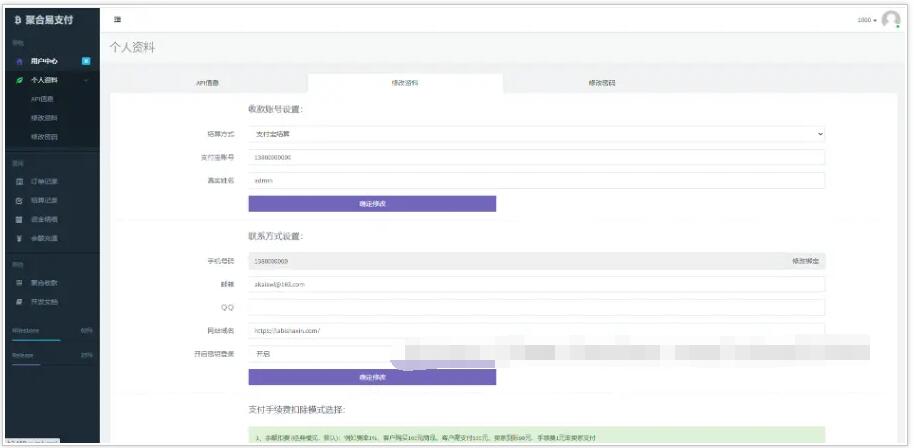Click the green fee-mode notice box
914x448 pixels.
536,436
